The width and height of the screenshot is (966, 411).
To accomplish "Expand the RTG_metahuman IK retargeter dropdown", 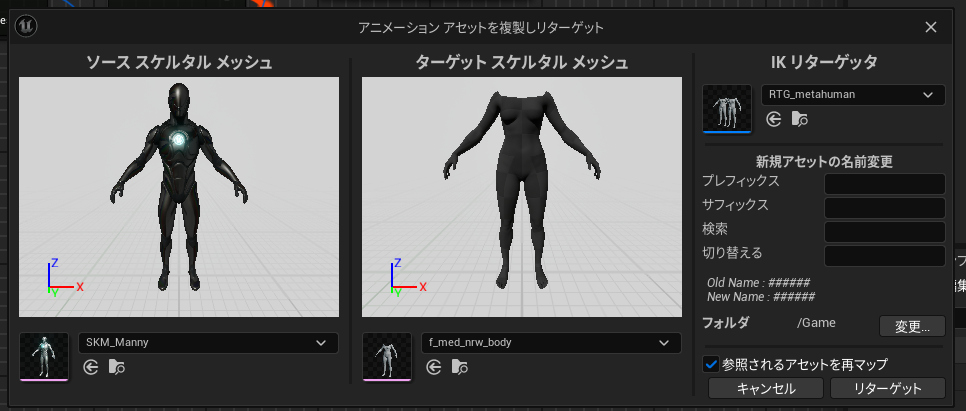I will [853, 95].
